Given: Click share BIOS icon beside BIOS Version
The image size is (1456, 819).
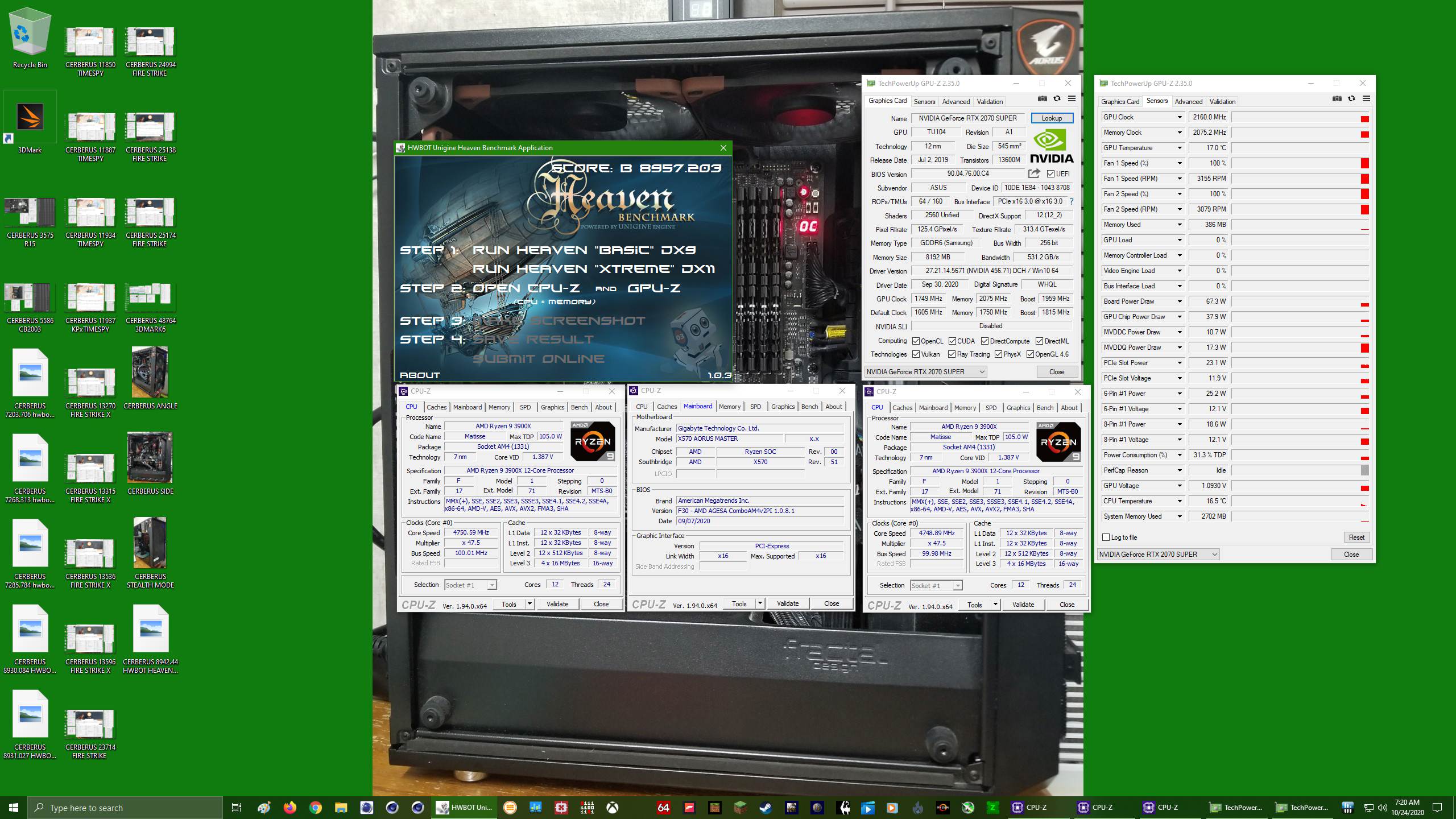Looking at the screenshot, I should [x=1034, y=173].
